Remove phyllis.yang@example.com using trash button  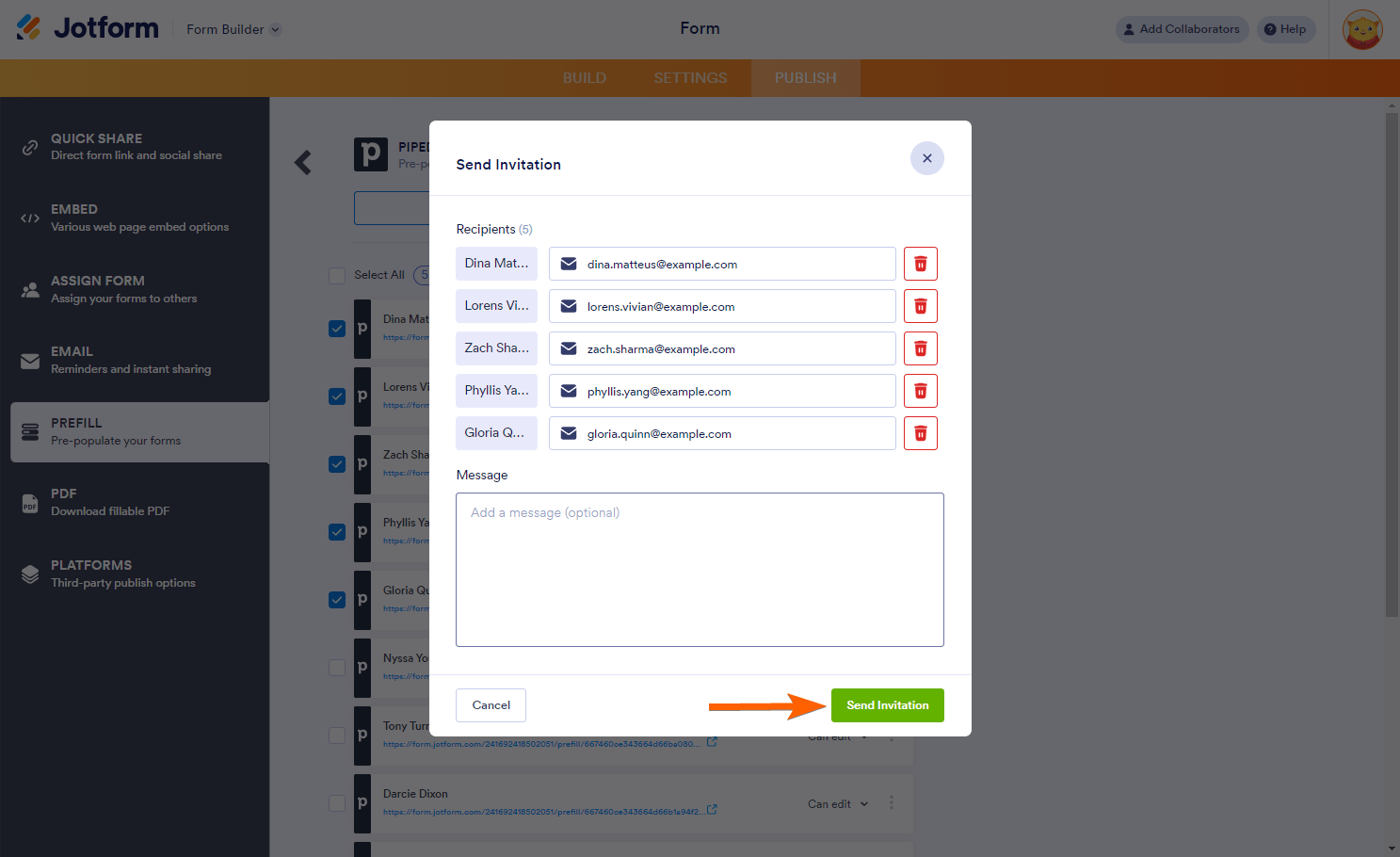(x=920, y=391)
